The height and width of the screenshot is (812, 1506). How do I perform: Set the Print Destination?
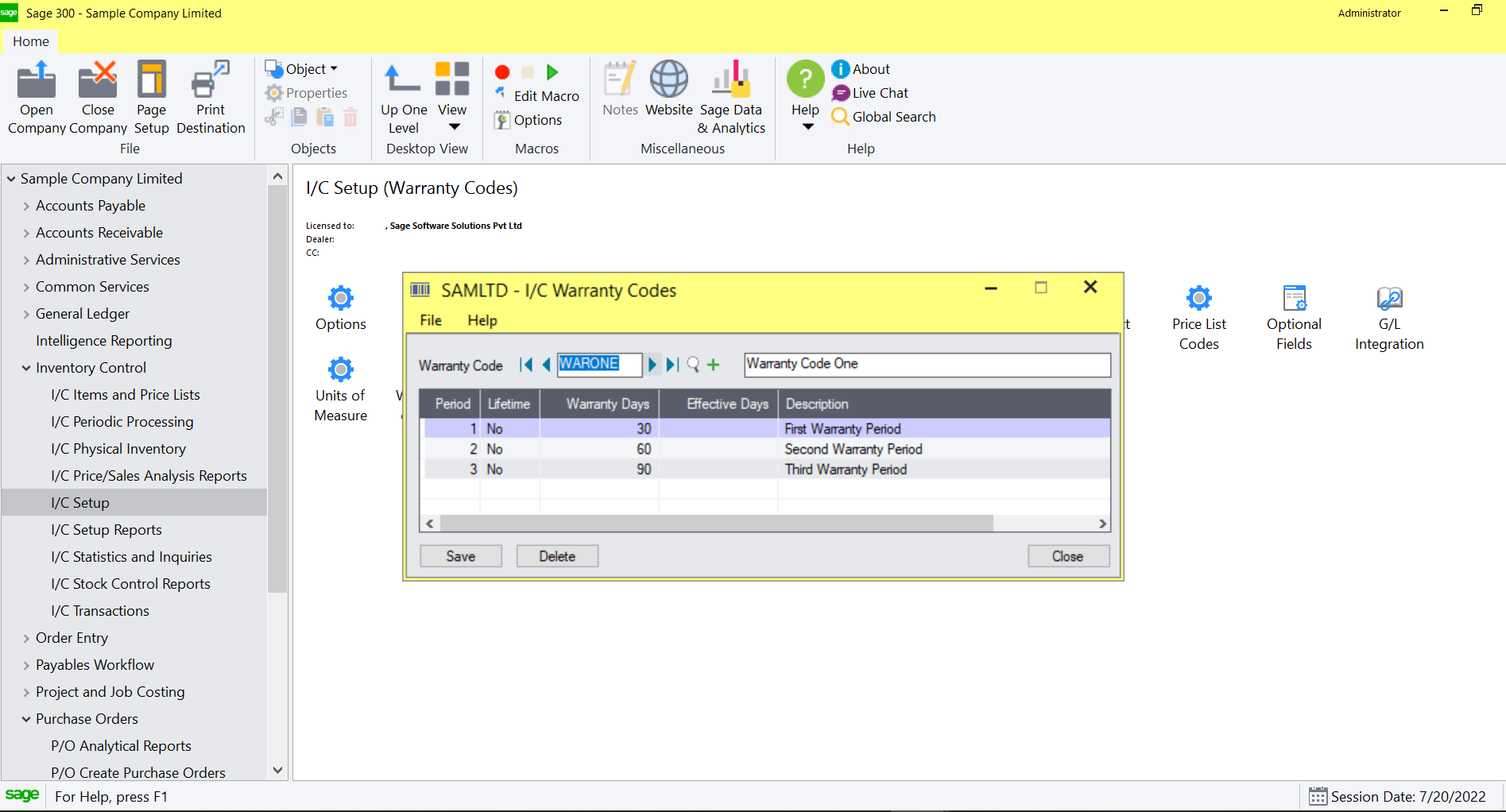pos(210,95)
